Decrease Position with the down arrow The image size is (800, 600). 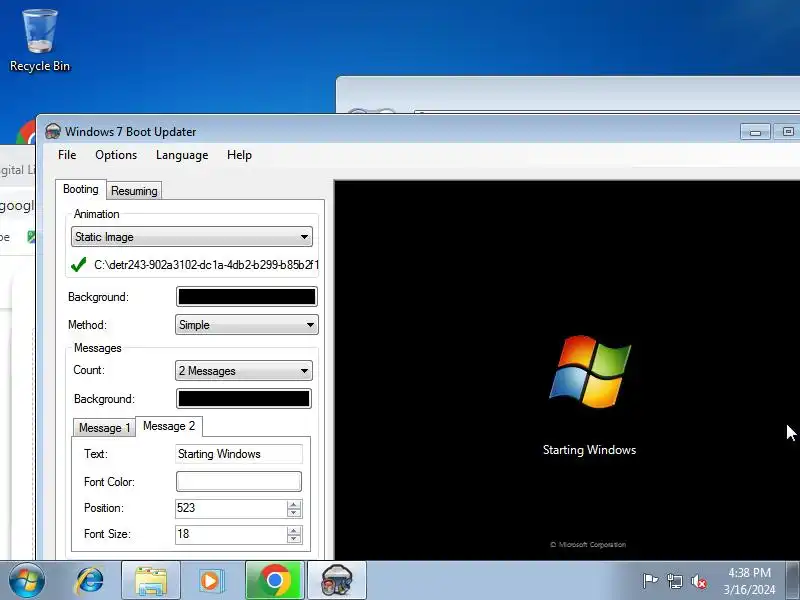tap(294, 513)
